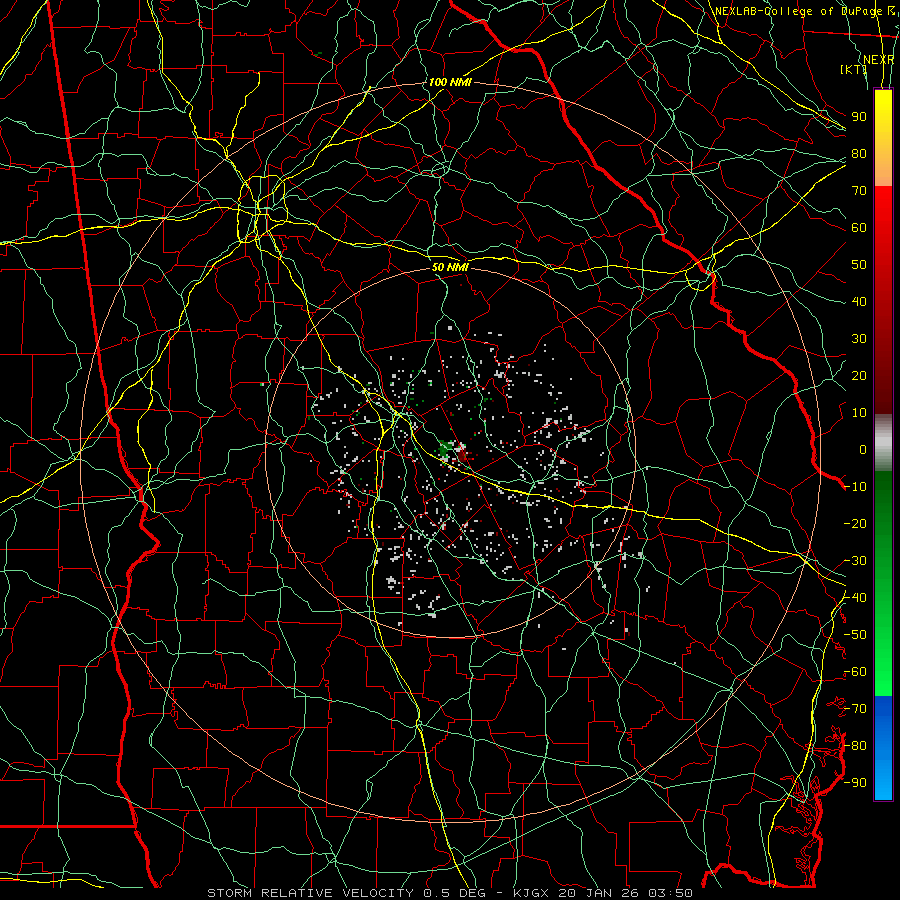Viewport: 900px width, 900px height.
Task: Click the -70 value on the color scale
Action: (x=855, y=709)
